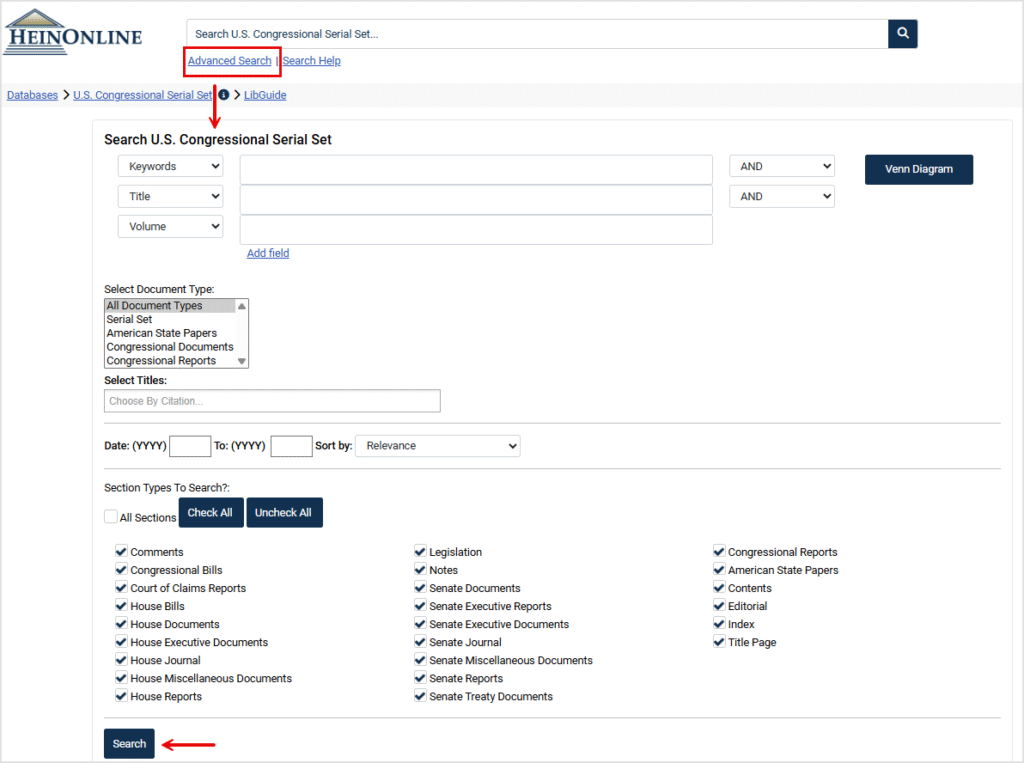Open the first AND operator dropdown
Viewport: 1024px width, 763px height.
[781, 167]
